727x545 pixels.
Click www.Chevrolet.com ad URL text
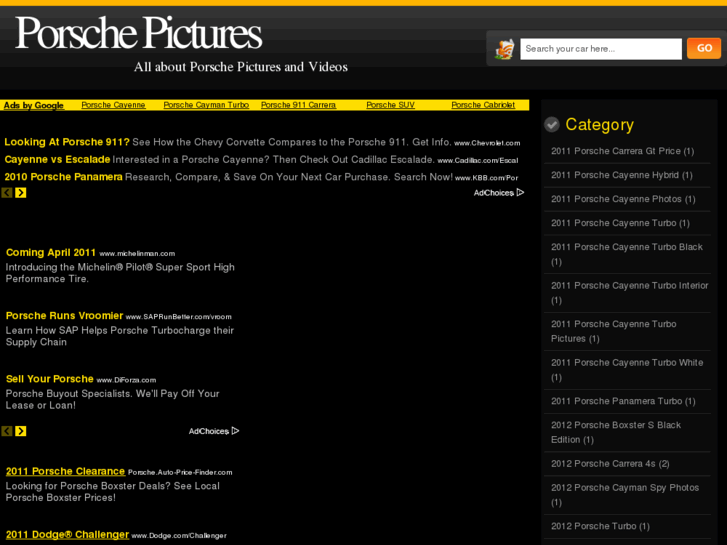pyautogui.click(x=487, y=143)
